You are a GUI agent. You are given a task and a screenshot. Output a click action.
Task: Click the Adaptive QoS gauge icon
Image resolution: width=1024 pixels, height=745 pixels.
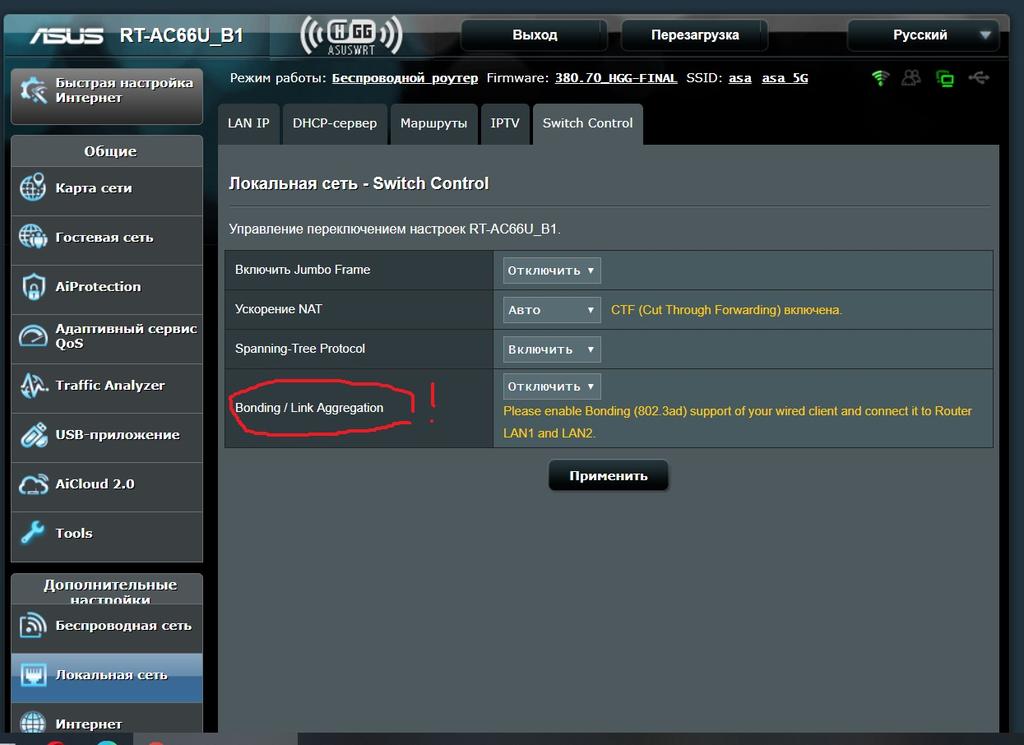33,336
